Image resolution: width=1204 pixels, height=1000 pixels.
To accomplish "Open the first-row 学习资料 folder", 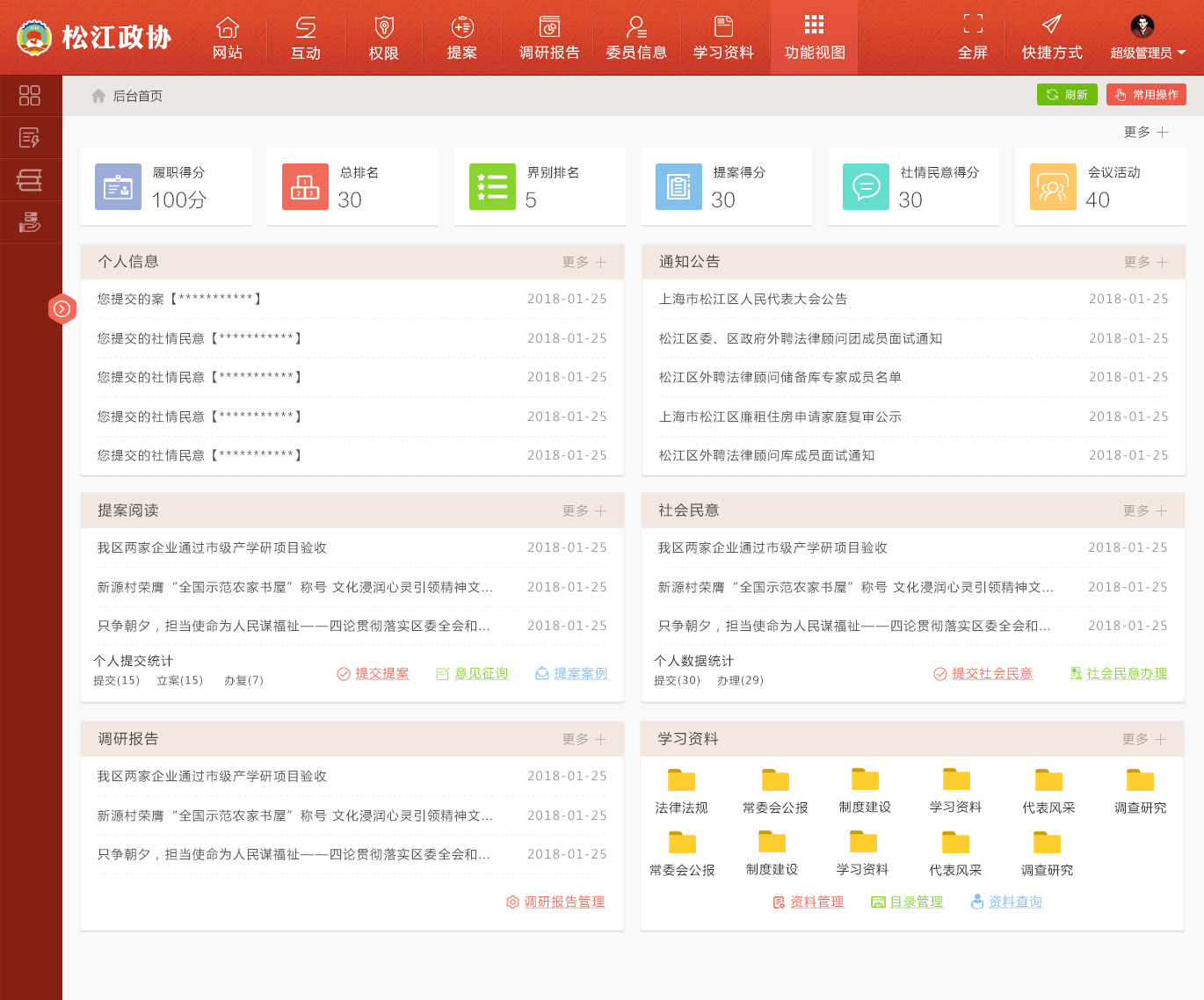I will click(x=956, y=791).
